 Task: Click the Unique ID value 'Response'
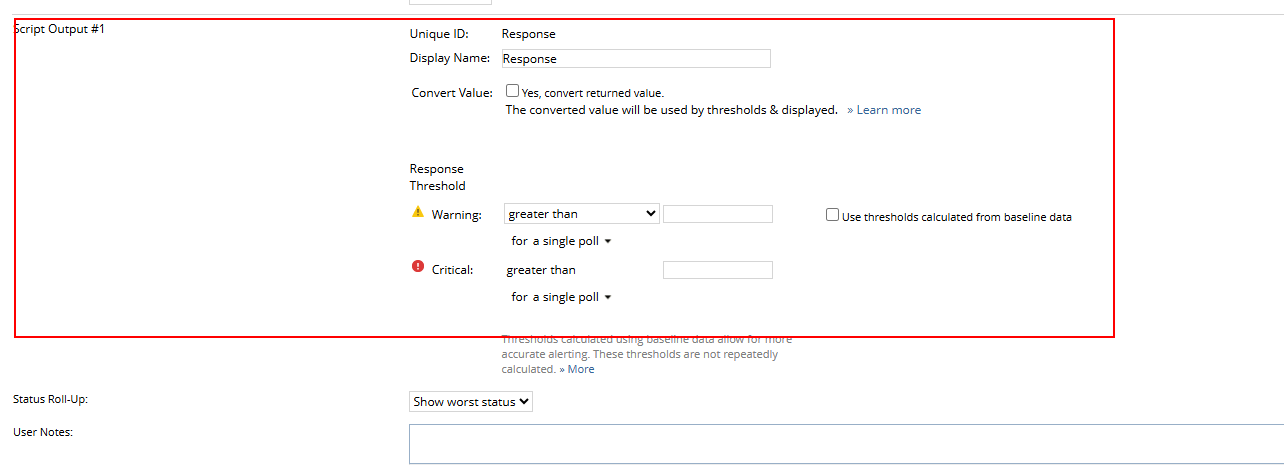tap(529, 34)
